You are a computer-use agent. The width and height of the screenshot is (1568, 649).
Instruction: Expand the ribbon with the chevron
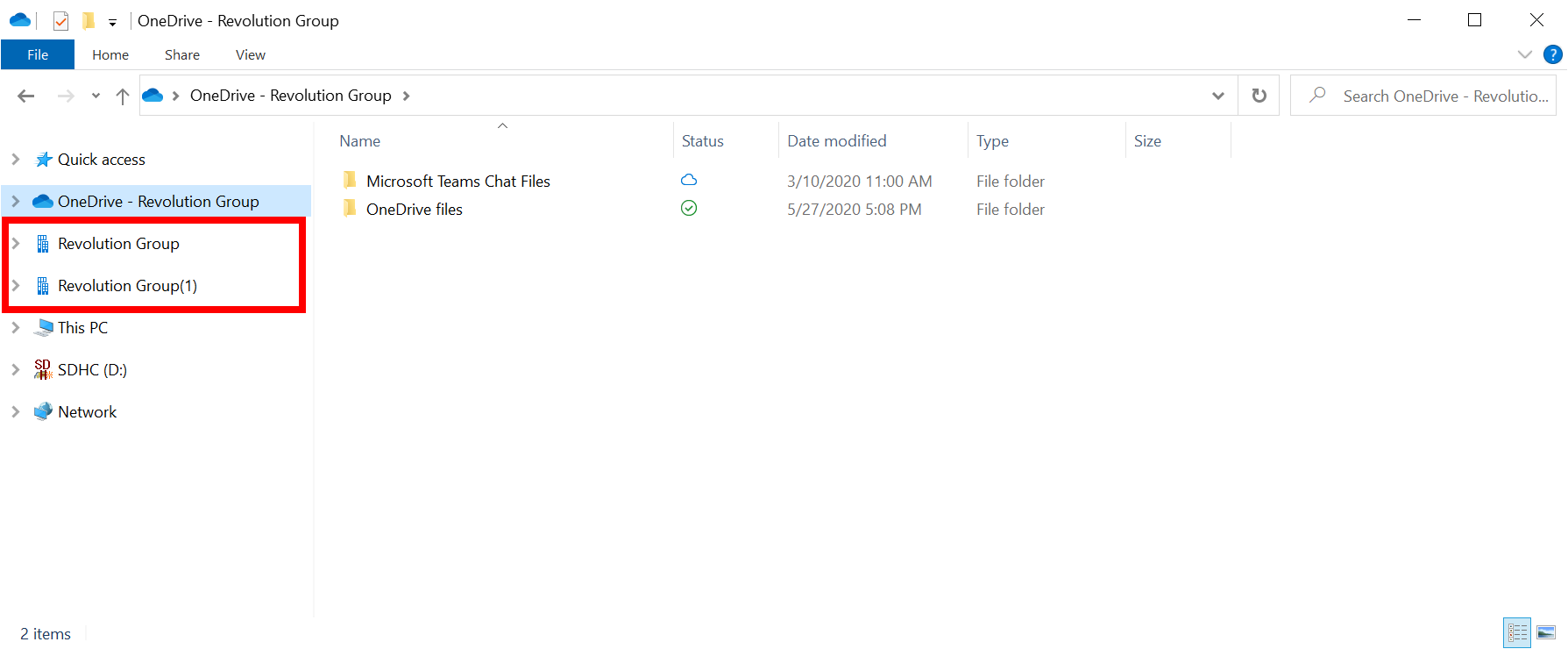click(x=1525, y=54)
